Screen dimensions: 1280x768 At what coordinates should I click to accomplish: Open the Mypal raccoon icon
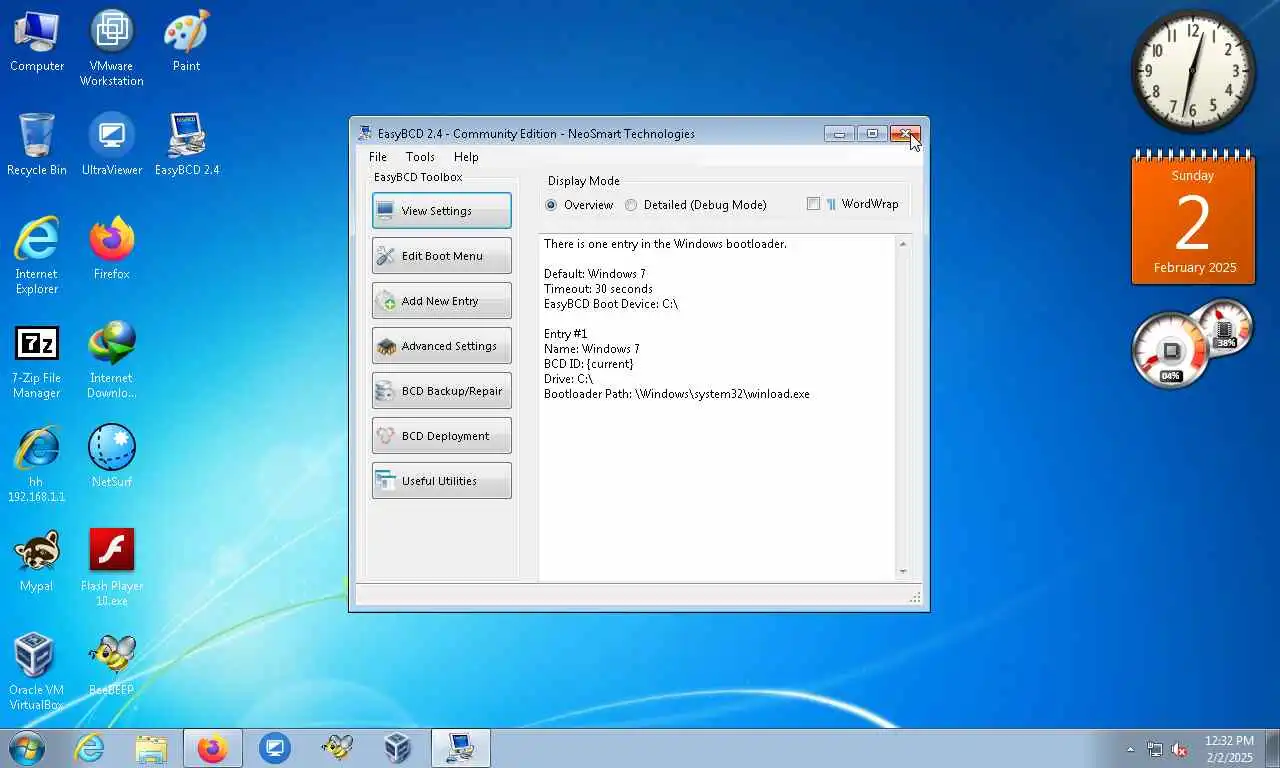[x=37, y=560]
